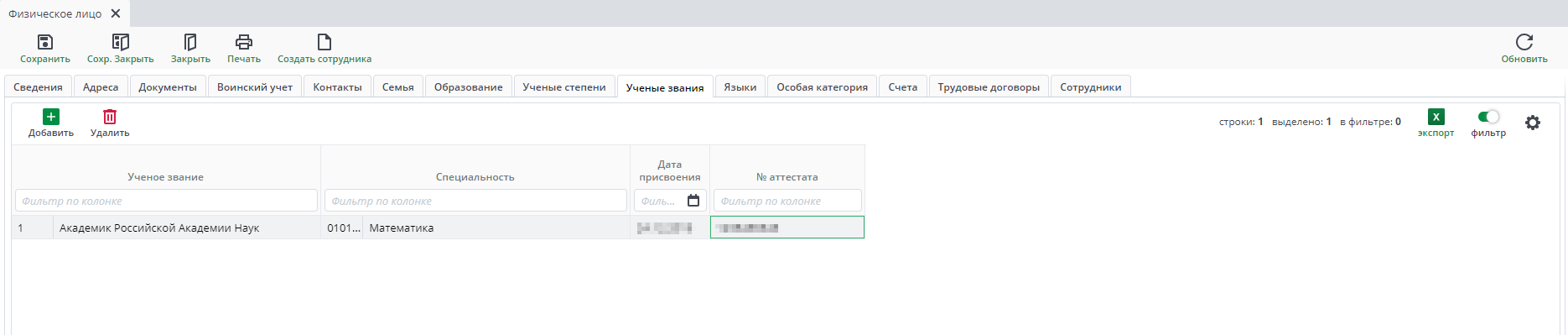The width and height of the screenshot is (1568, 335).
Task: Select specialty code cell 0101...
Action: coord(342,228)
